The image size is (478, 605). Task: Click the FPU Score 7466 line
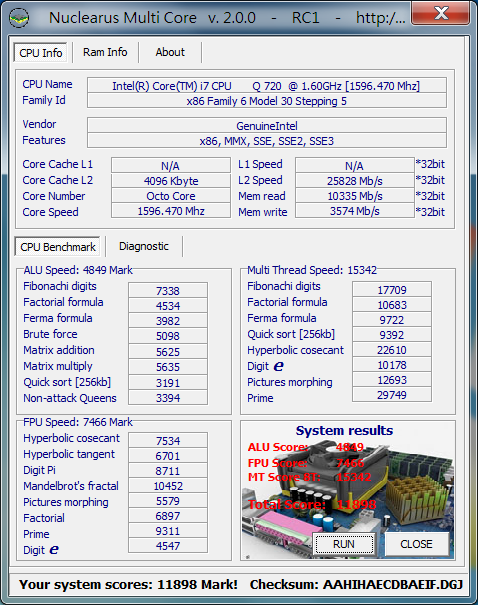pos(306,463)
